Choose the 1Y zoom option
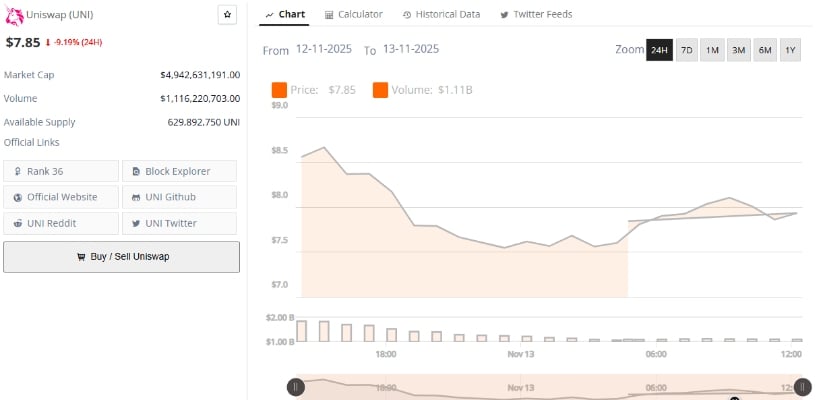 coord(790,50)
